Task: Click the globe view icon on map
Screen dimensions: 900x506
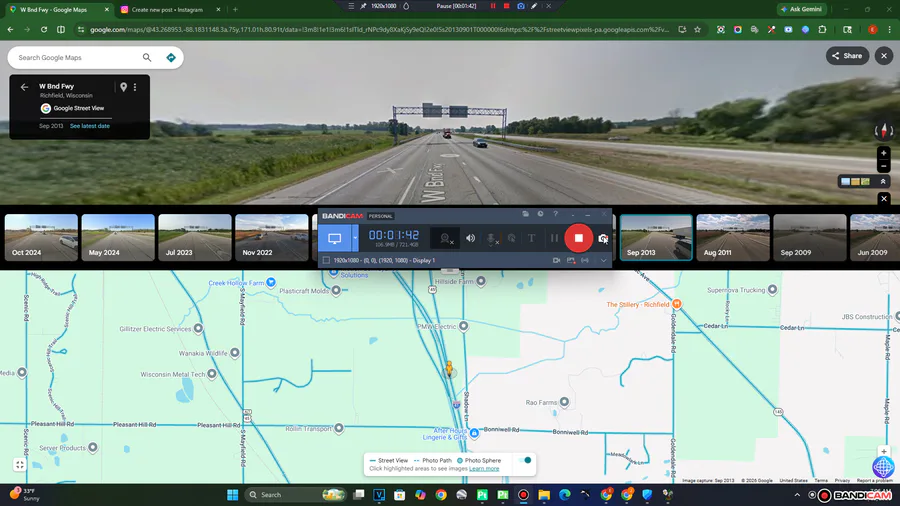Action: tap(883, 468)
